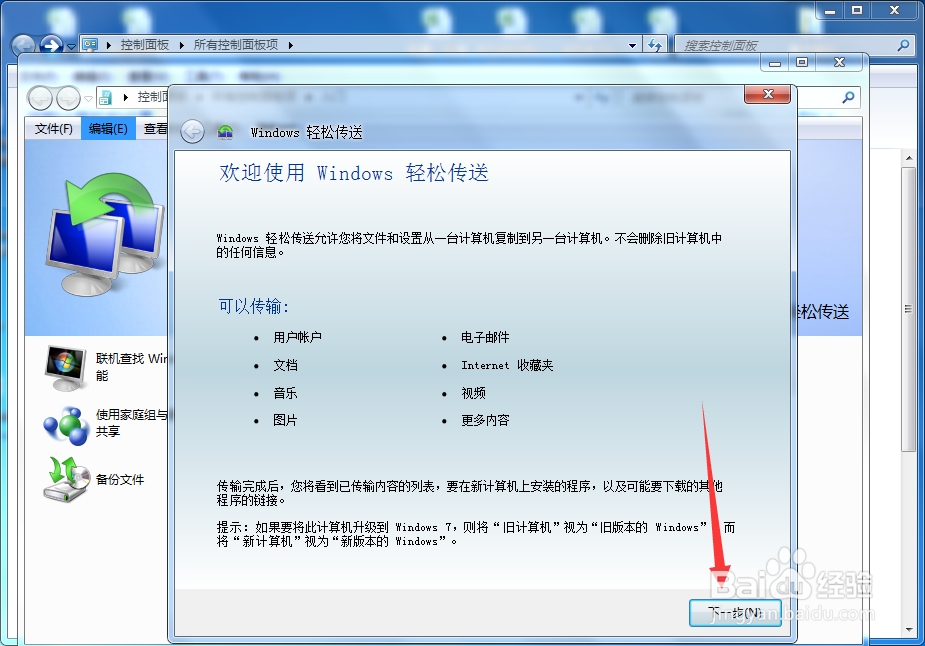
Task: Open the 编辑(E) menu
Action: [108, 129]
